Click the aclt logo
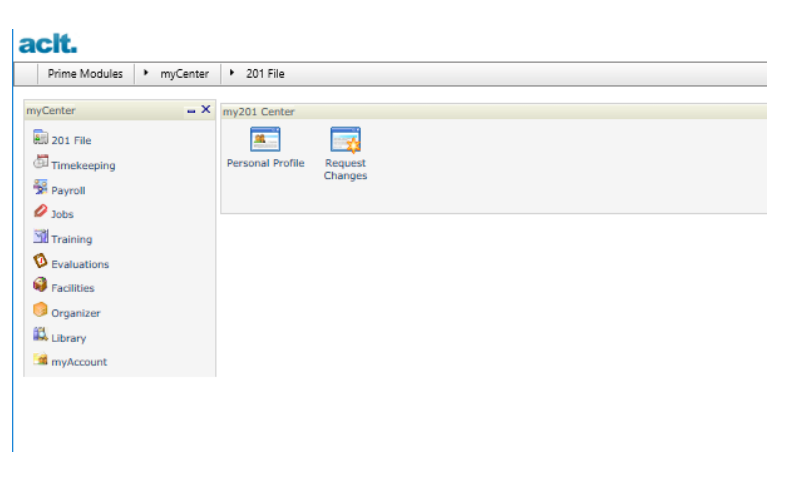The image size is (800, 500). click(47, 43)
